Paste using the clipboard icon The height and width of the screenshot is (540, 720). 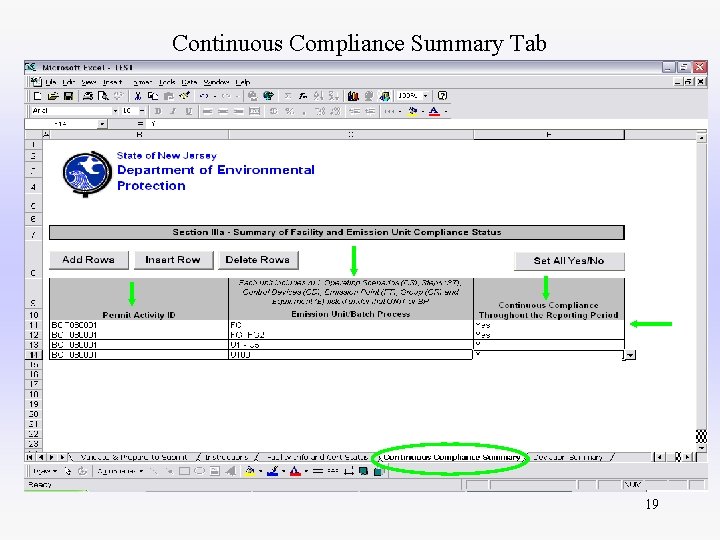tap(169, 96)
